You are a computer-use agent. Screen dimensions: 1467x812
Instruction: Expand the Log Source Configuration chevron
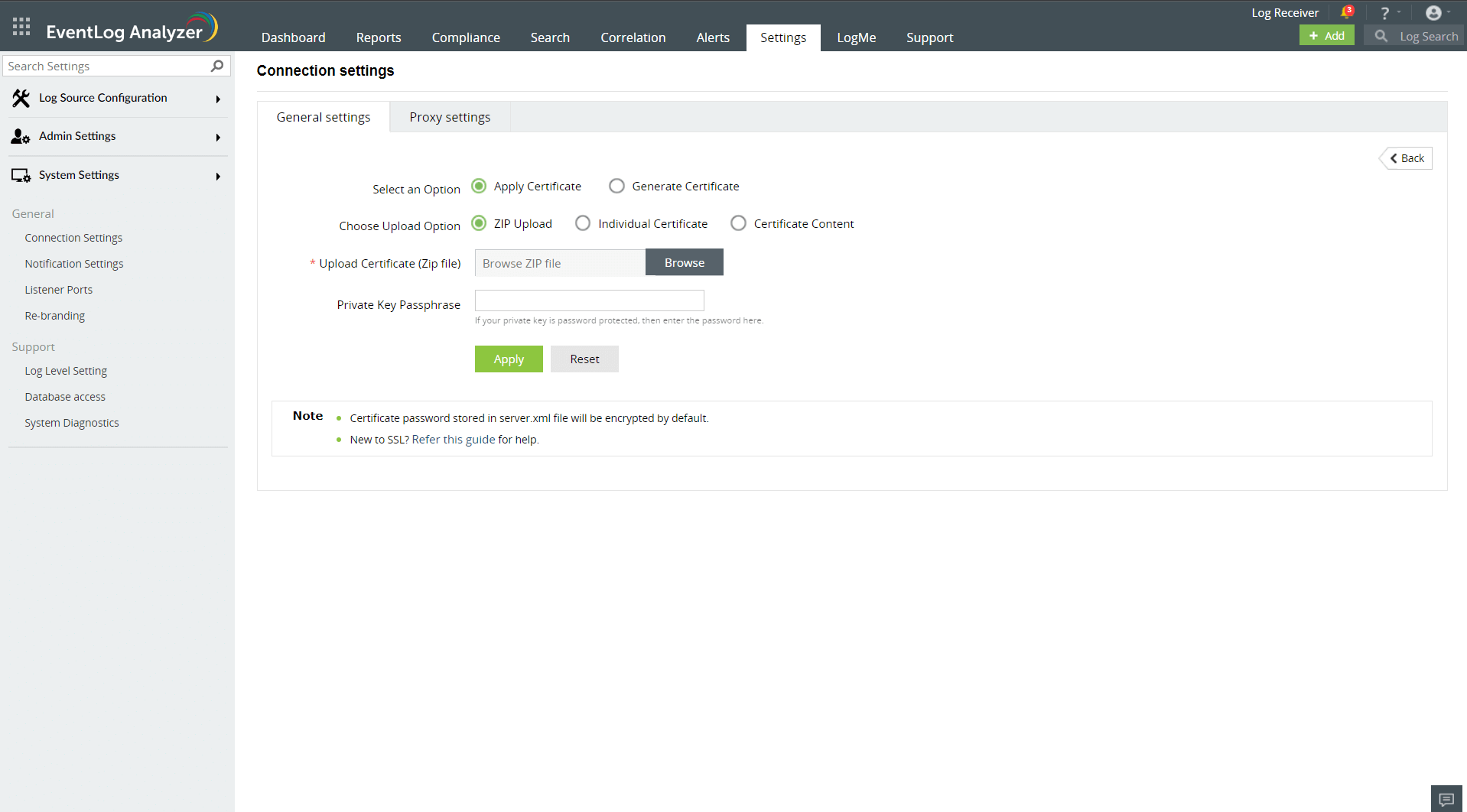click(218, 99)
